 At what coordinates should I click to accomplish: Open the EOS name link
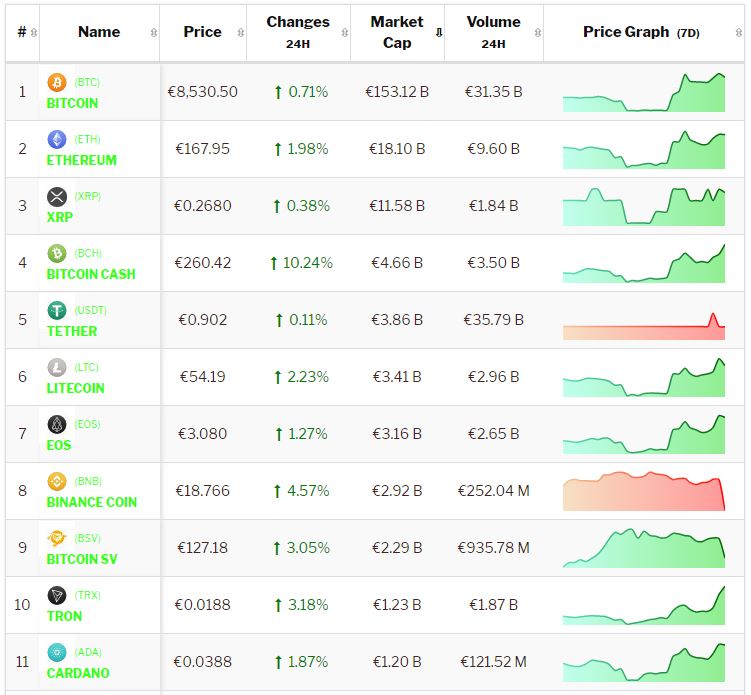click(x=59, y=445)
